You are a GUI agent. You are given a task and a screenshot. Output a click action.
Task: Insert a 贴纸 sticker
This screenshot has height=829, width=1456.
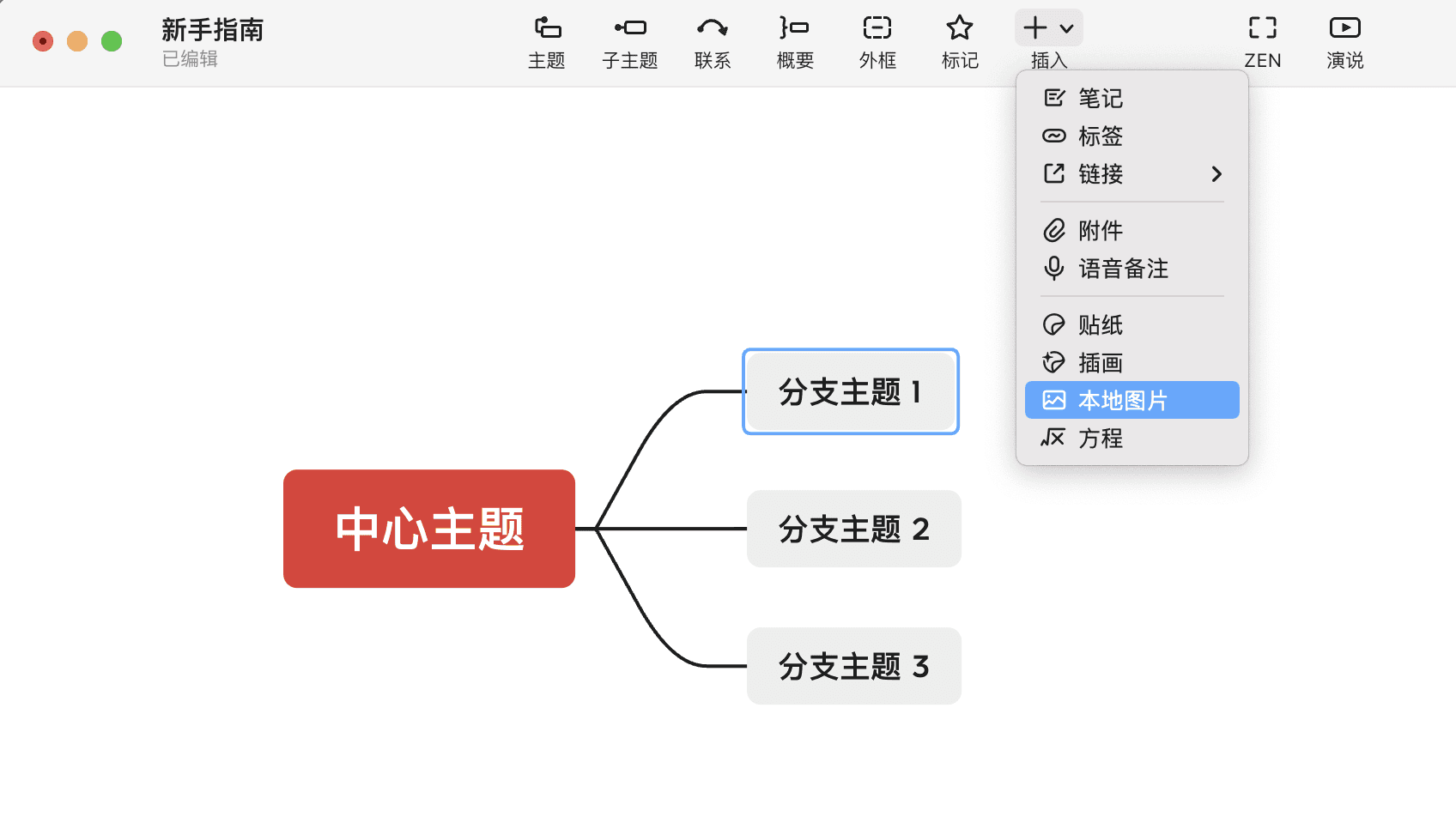click(x=1100, y=324)
